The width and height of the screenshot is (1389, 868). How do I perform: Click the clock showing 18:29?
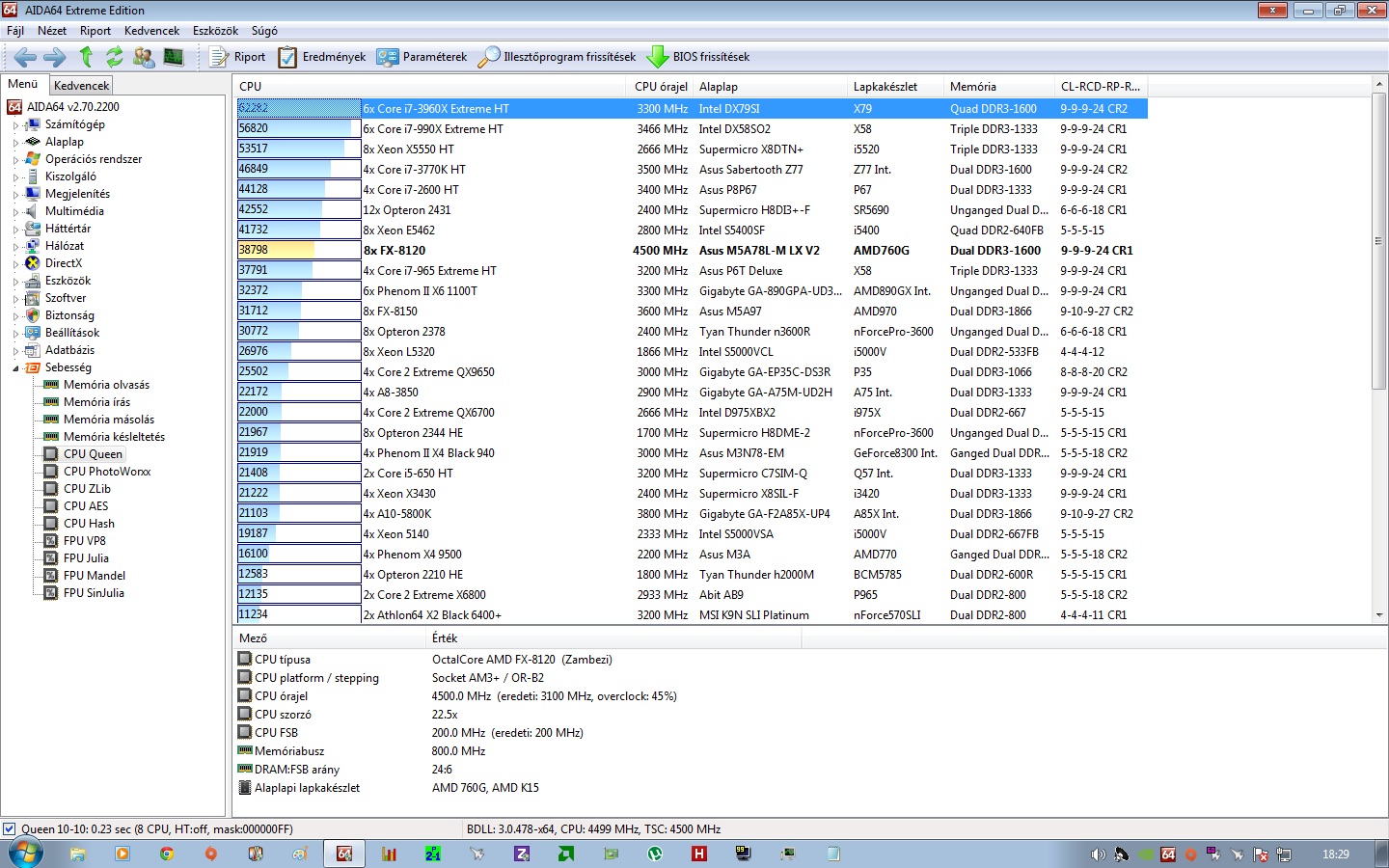point(1336,854)
